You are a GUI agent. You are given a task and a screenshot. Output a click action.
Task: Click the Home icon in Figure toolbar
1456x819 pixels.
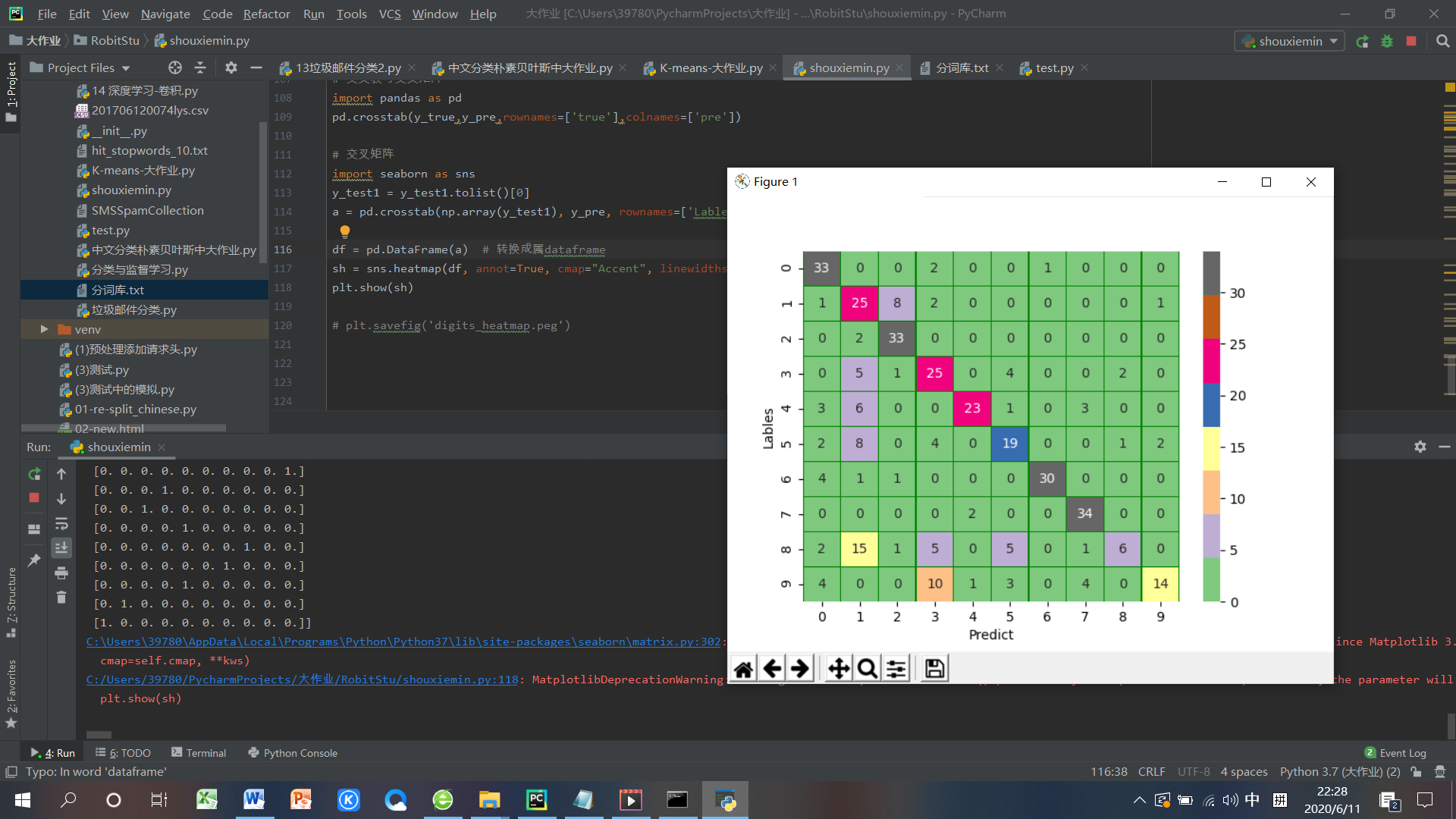tap(743, 669)
